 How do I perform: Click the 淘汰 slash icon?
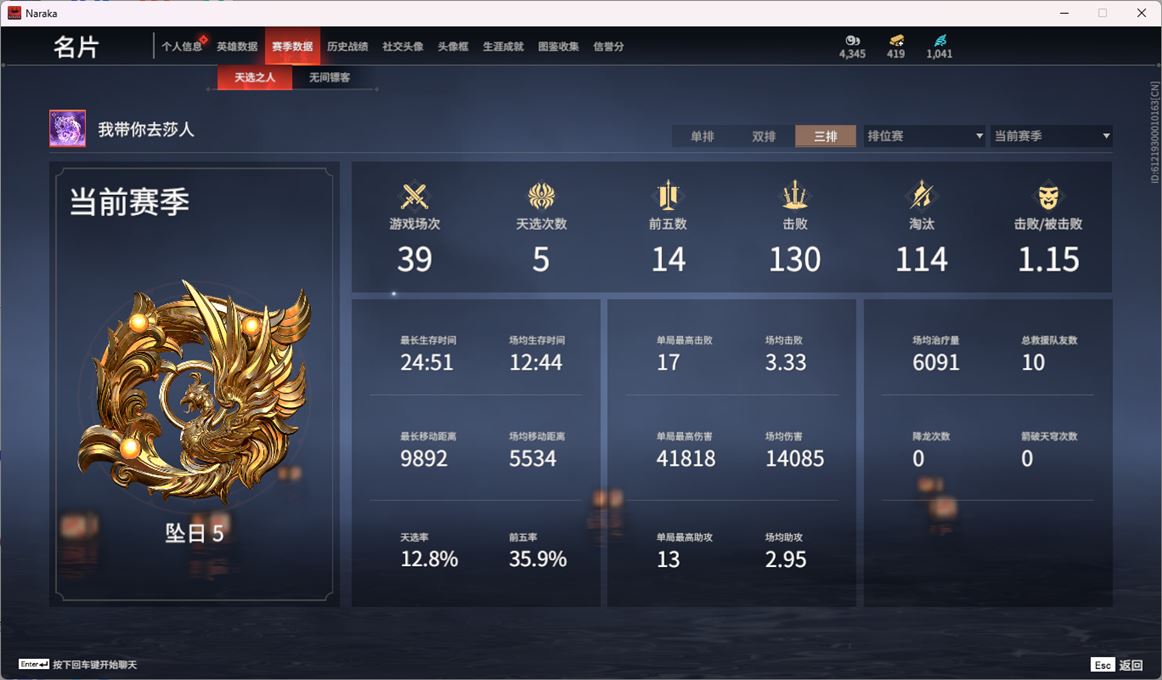pyautogui.click(x=921, y=196)
